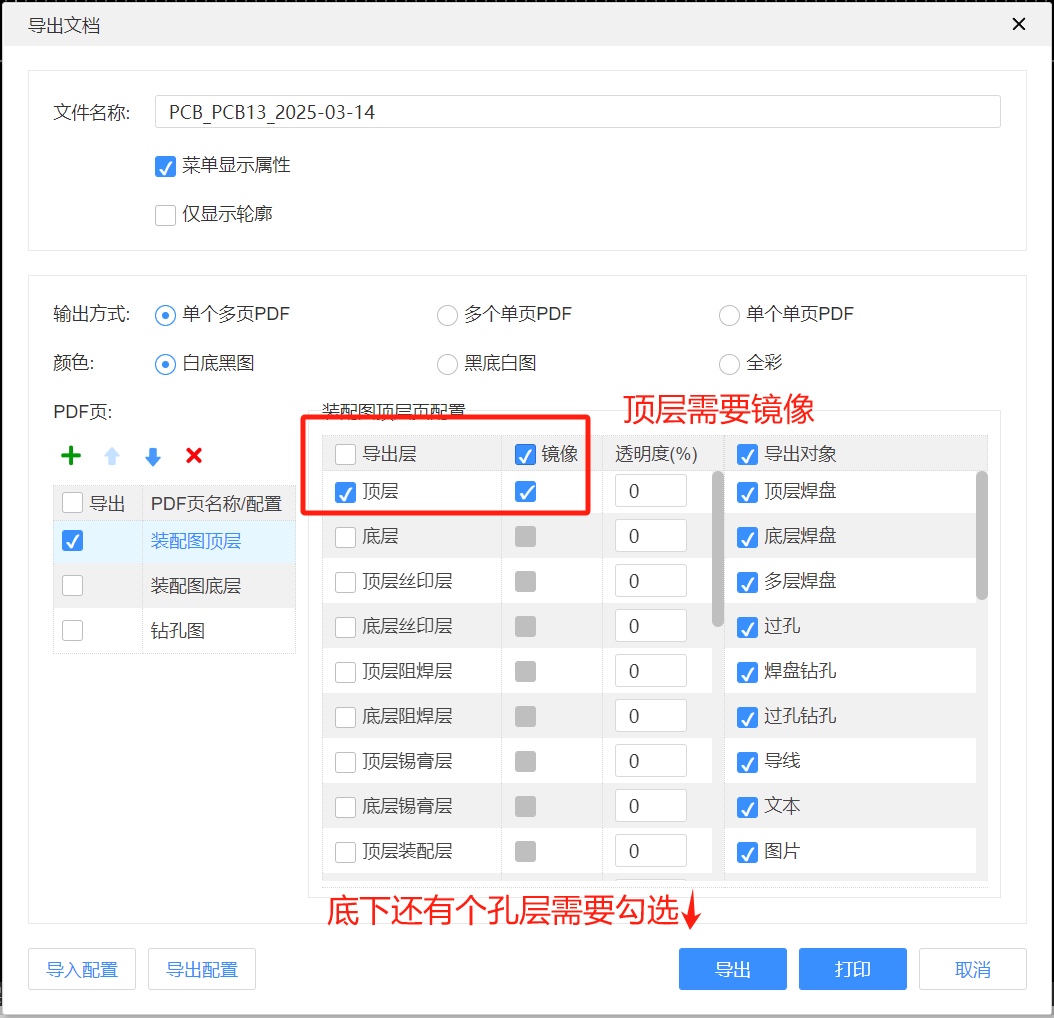Screen dimensions: 1054x1018
Task: Enable the 底层 layer for export
Action: 345,535
